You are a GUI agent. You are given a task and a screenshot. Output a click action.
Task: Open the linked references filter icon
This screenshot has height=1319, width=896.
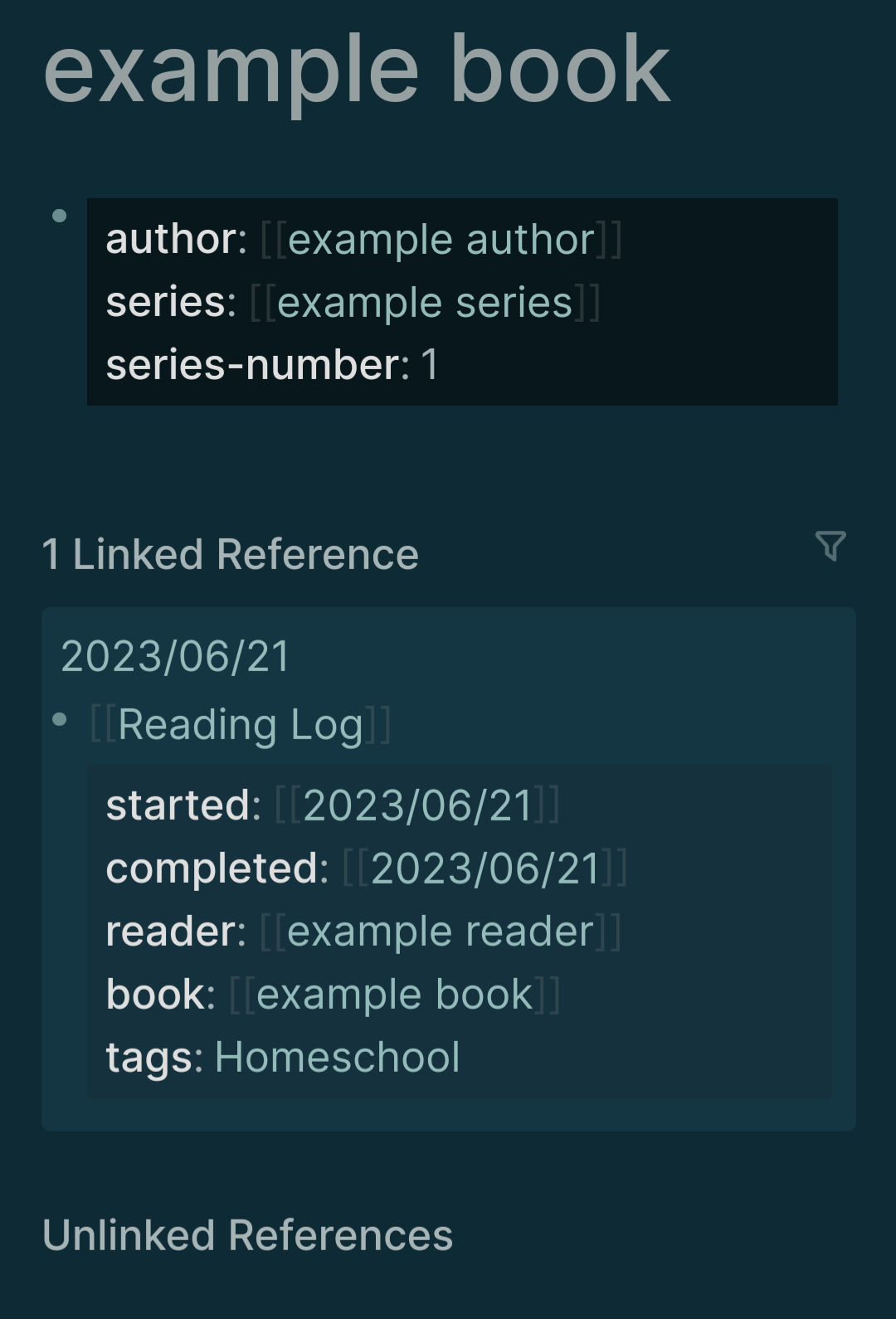(830, 546)
